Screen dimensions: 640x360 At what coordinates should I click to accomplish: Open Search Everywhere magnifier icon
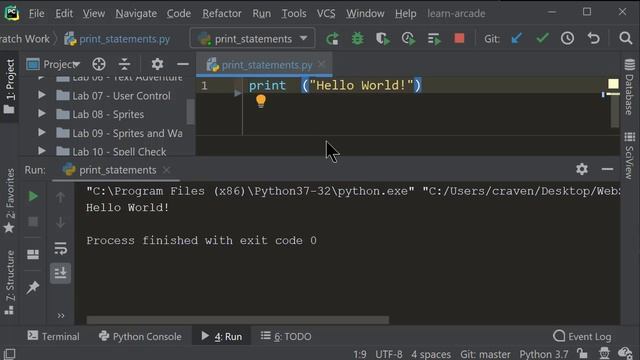click(x=625, y=38)
